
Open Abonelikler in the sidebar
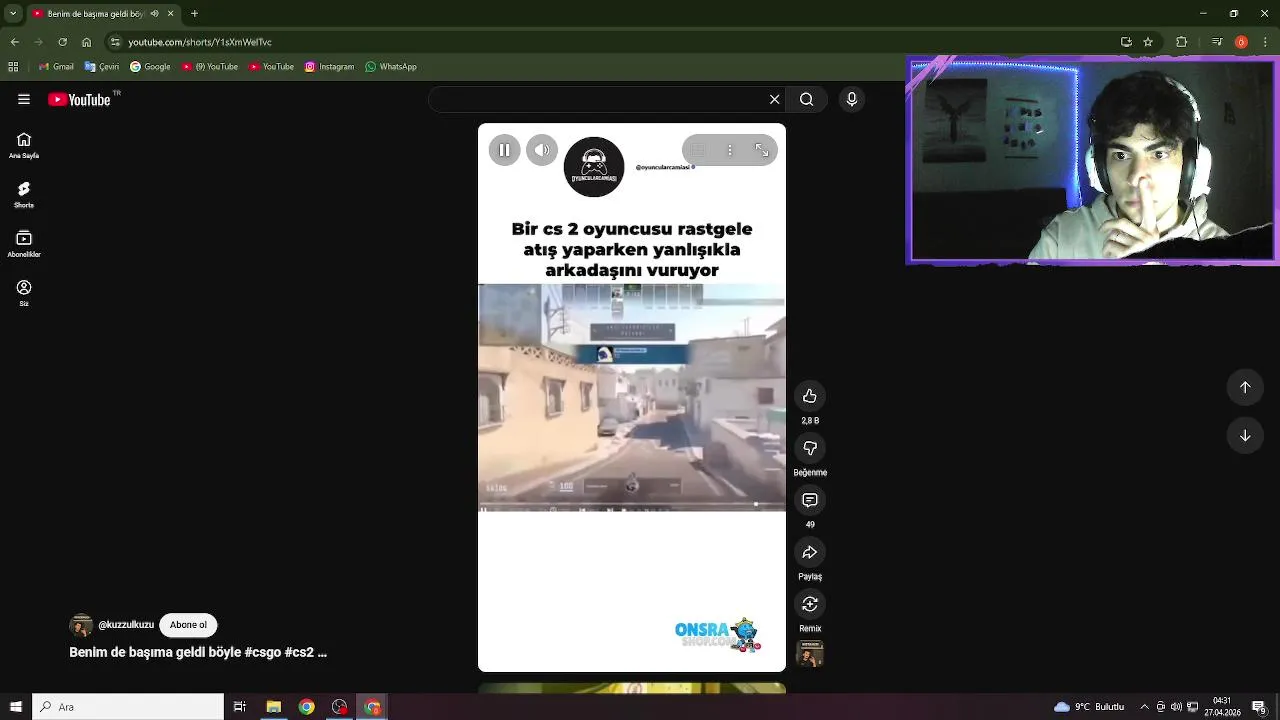click(24, 244)
